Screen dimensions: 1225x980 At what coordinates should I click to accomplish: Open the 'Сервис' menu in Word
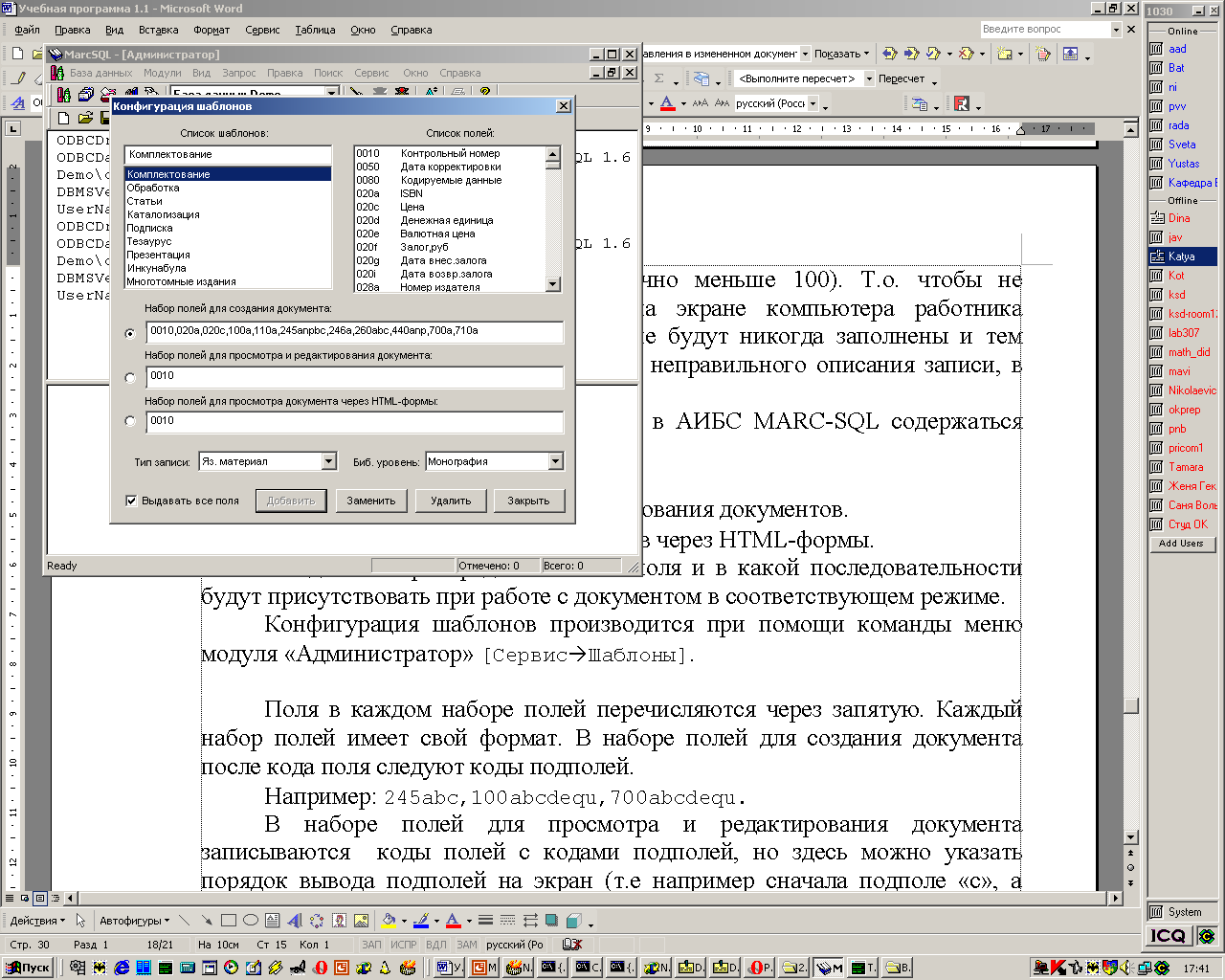(262, 30)
